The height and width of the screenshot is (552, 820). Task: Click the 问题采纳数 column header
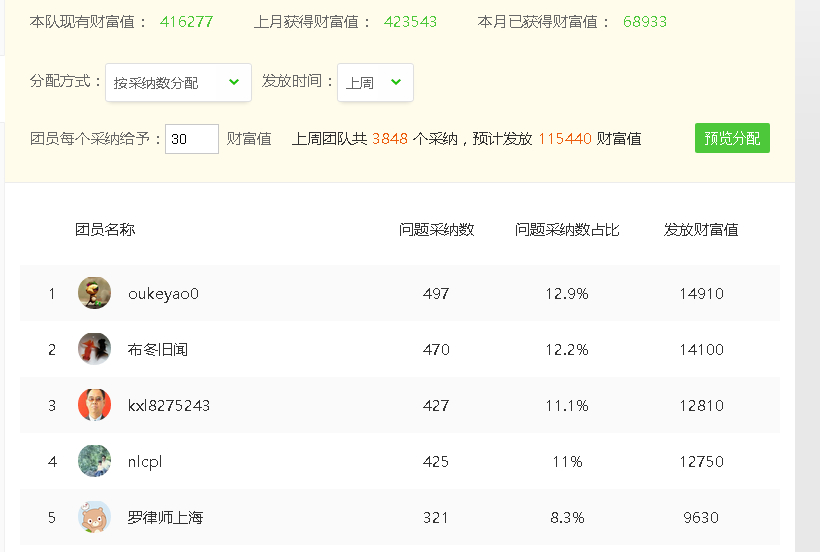[x=436, y=229]
